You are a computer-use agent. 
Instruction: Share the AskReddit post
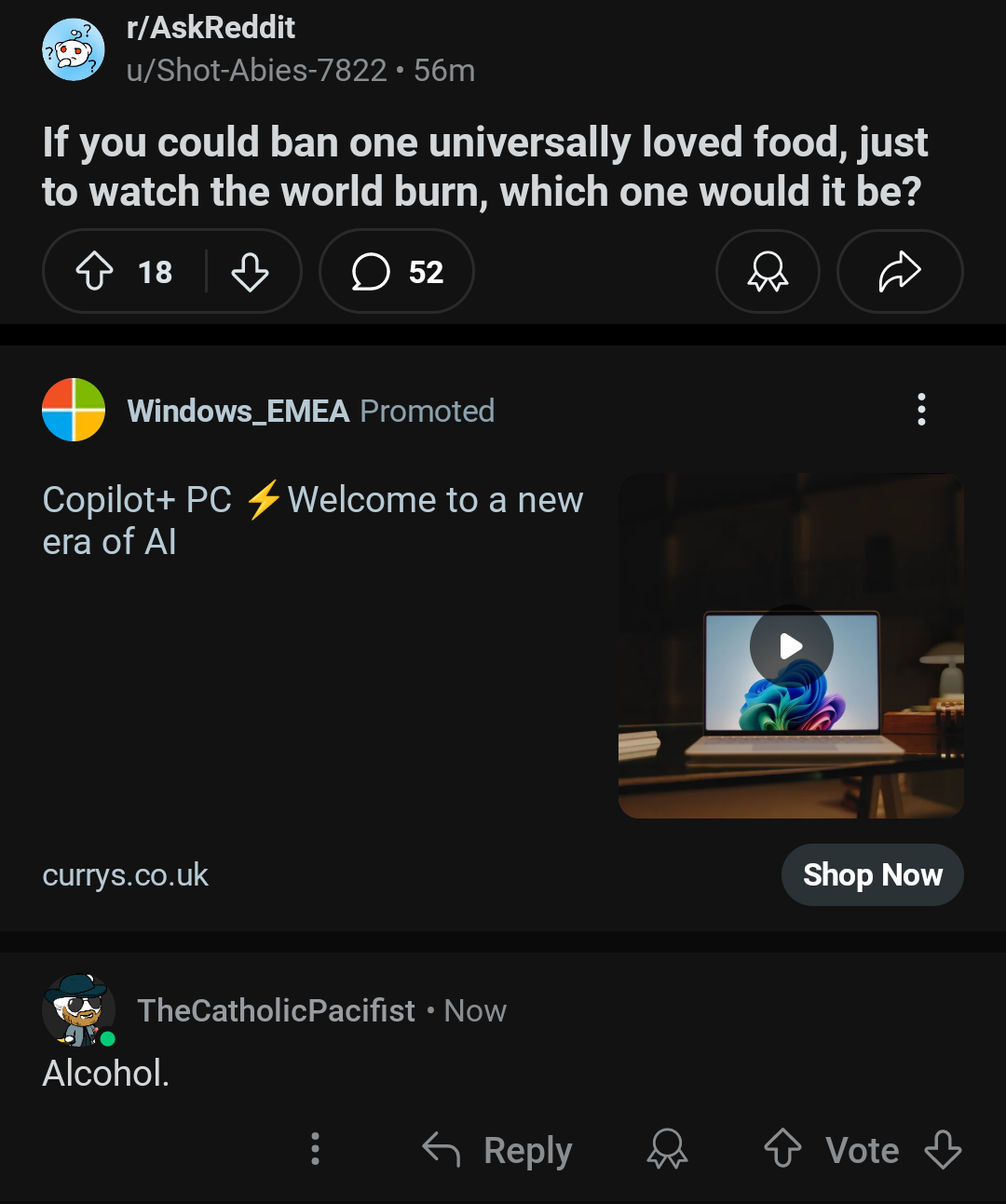[900, 272]
